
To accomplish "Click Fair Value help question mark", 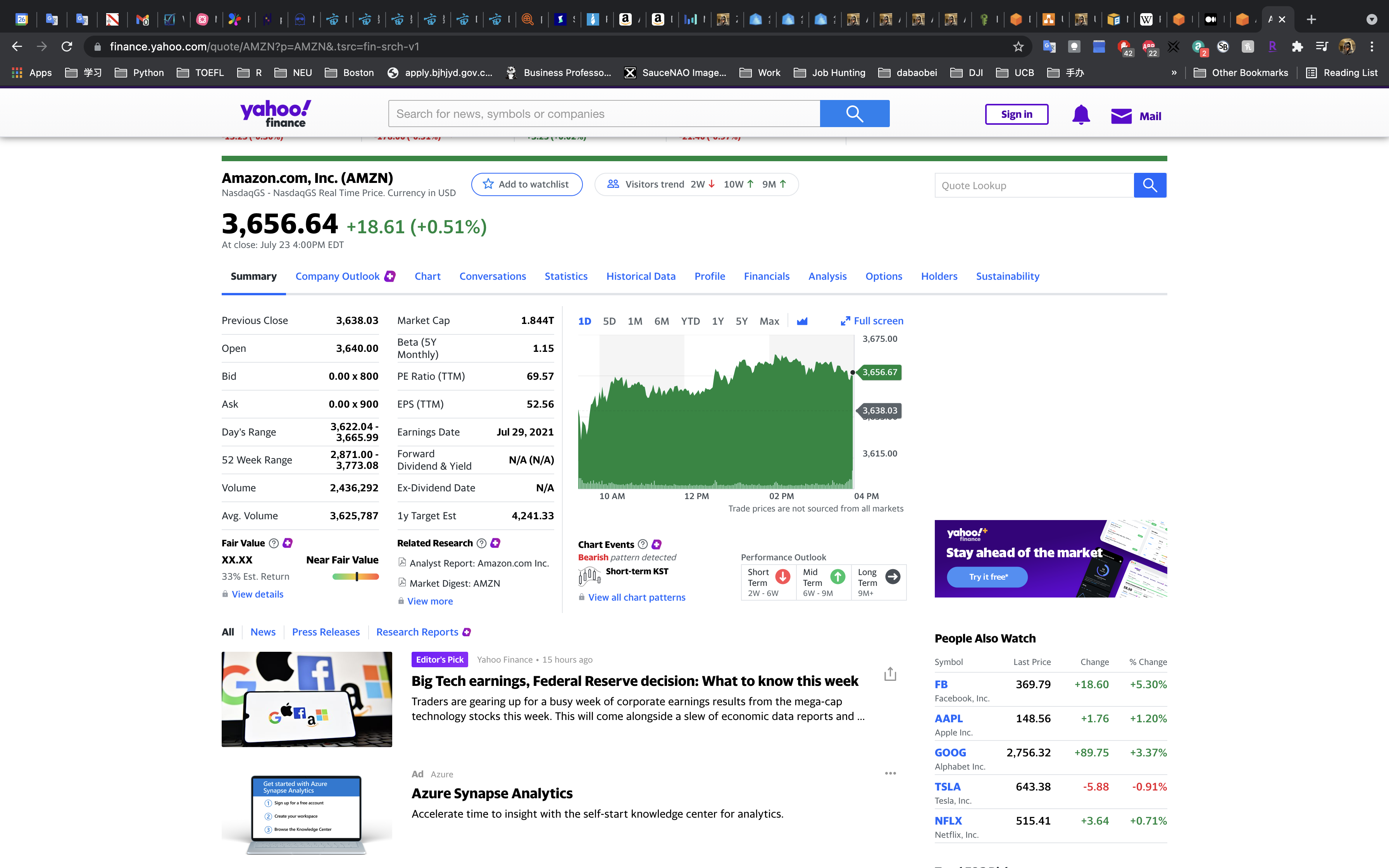I will pos(274,543).
